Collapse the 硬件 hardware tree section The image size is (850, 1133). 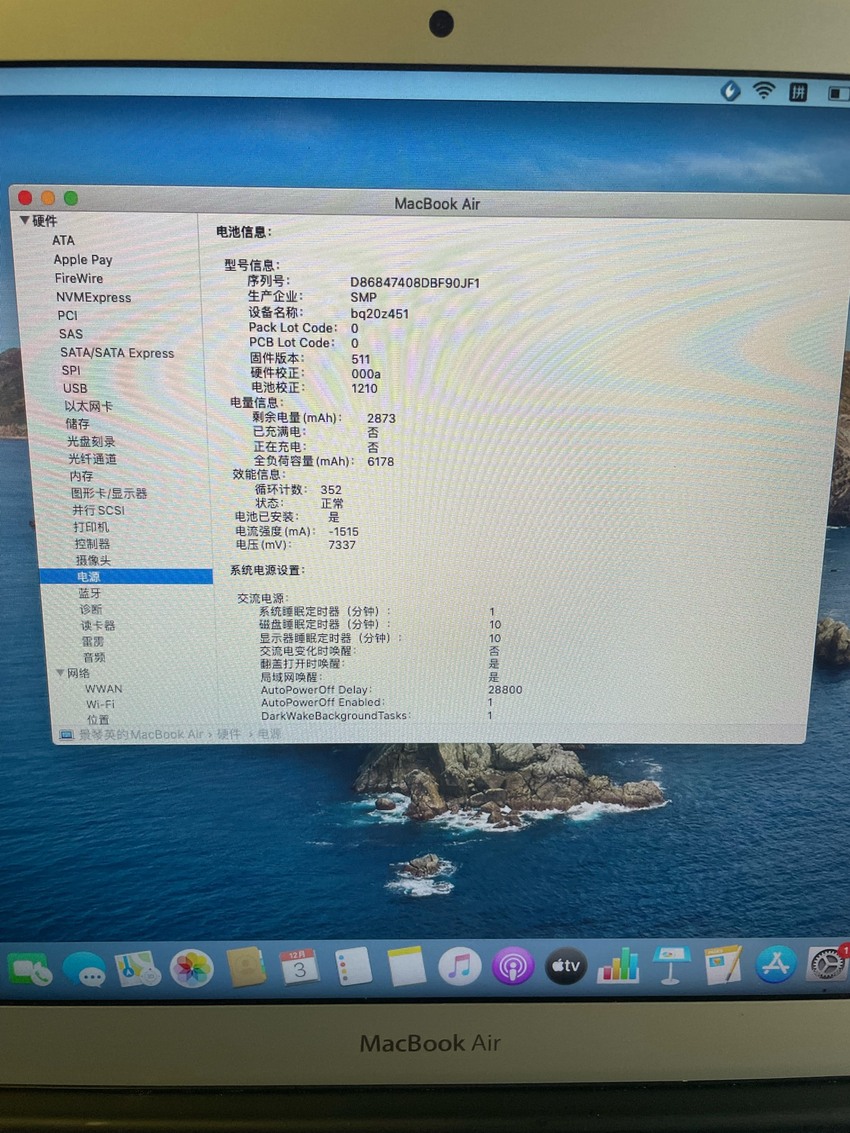[24, 220]
